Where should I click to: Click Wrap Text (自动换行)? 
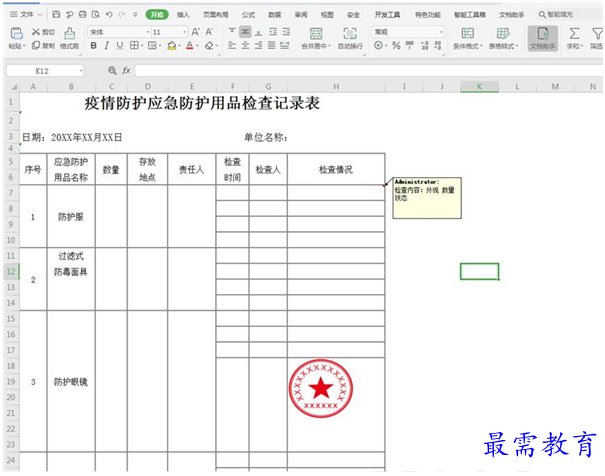(x=350, y=38)
